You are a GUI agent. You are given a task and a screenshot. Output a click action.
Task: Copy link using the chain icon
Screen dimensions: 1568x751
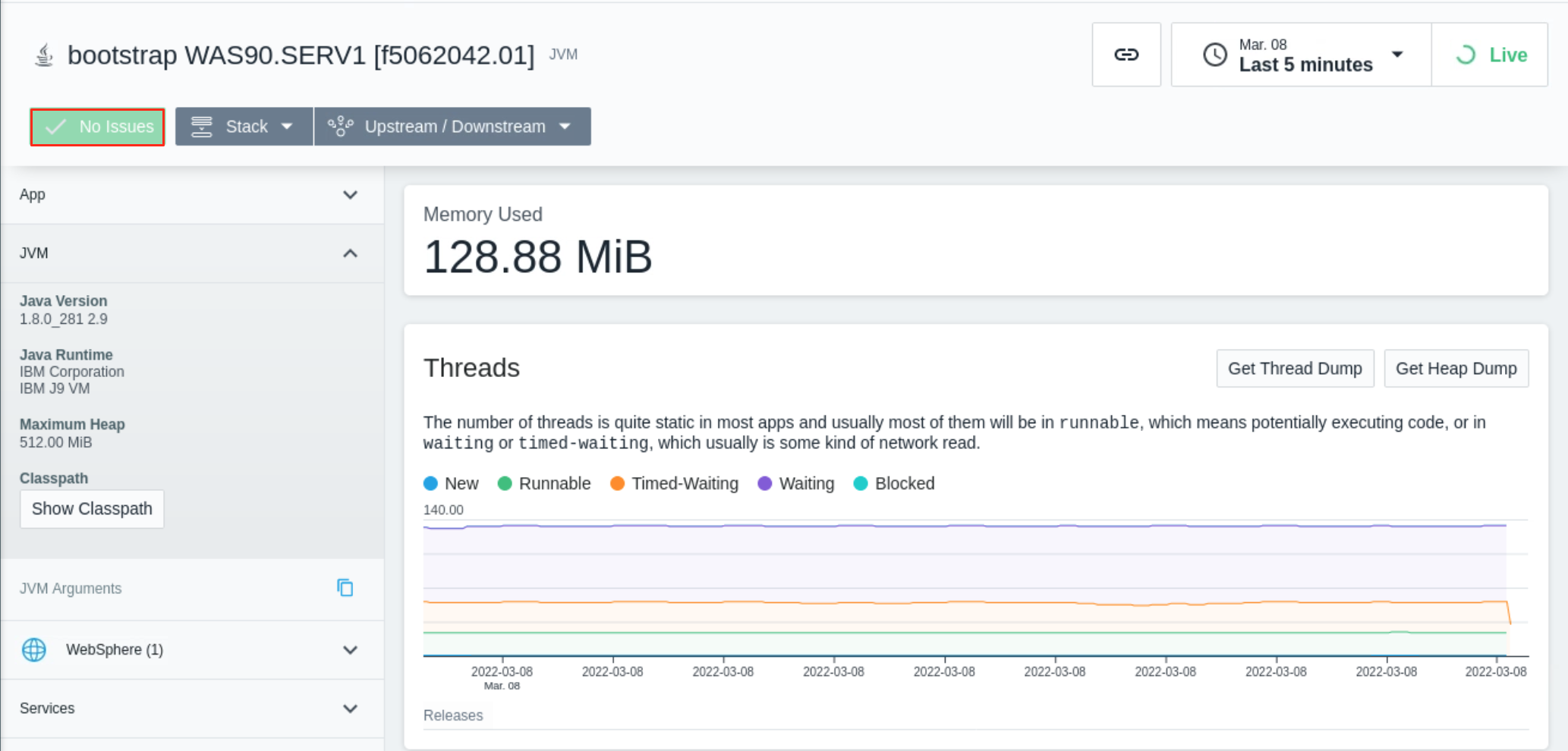tap(1126, 55)
